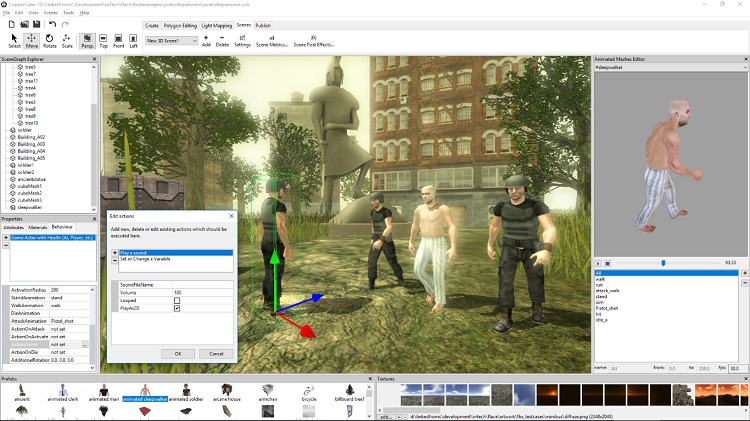Switch to the Polygon Editing tab
This screenshot has width=750, height=421.
180,25
